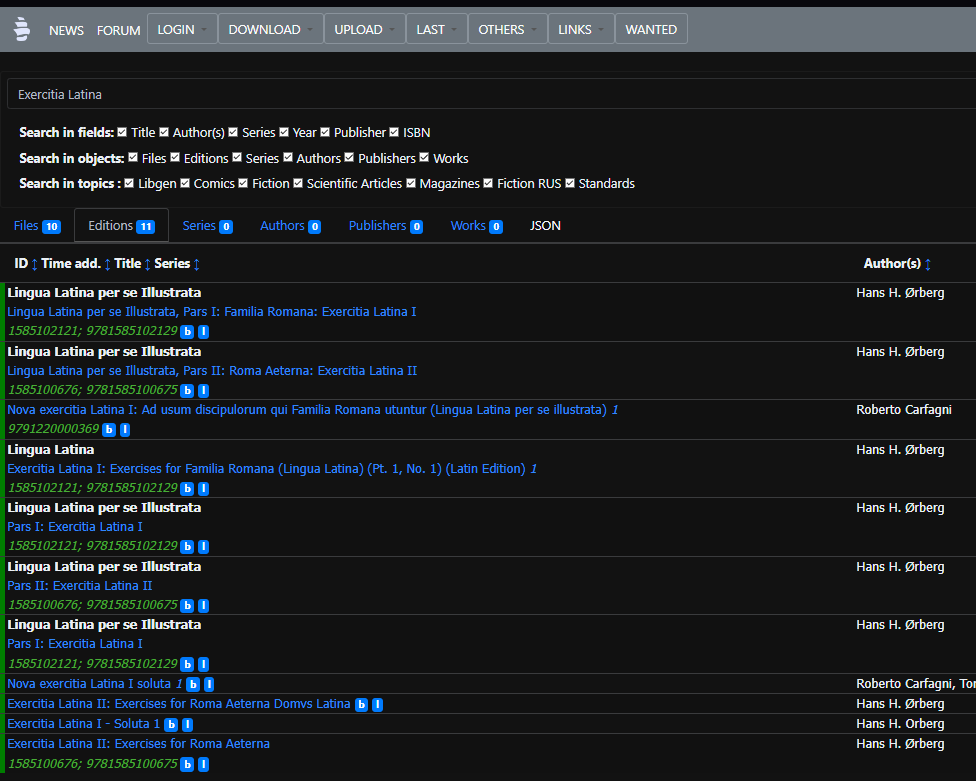Viewport: 976px width, 781px height.
Task: Open the LOGIN dropdown menu
Action: pyautogui.click(x=182, y=29)
